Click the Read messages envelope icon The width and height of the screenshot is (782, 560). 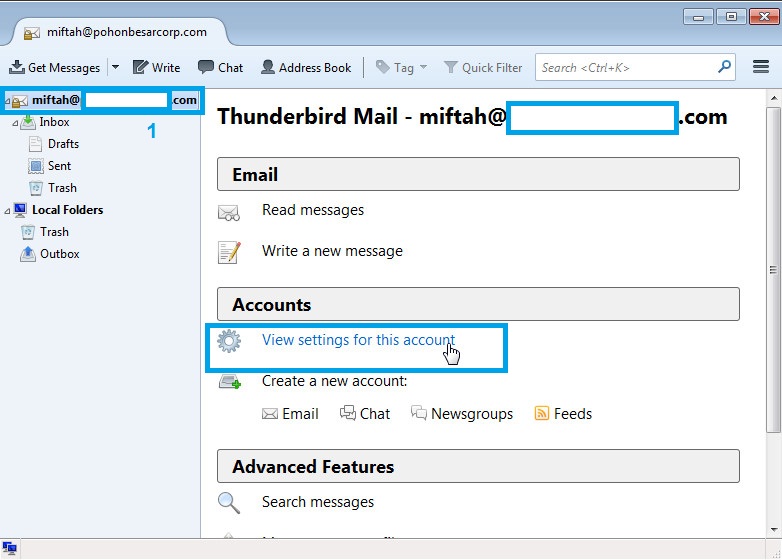[229, 213]
